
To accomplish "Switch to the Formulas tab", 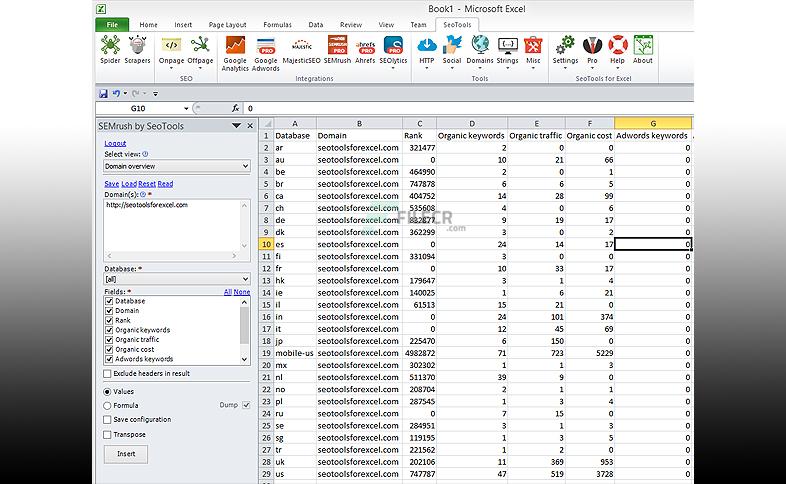I will click(277, 25).
